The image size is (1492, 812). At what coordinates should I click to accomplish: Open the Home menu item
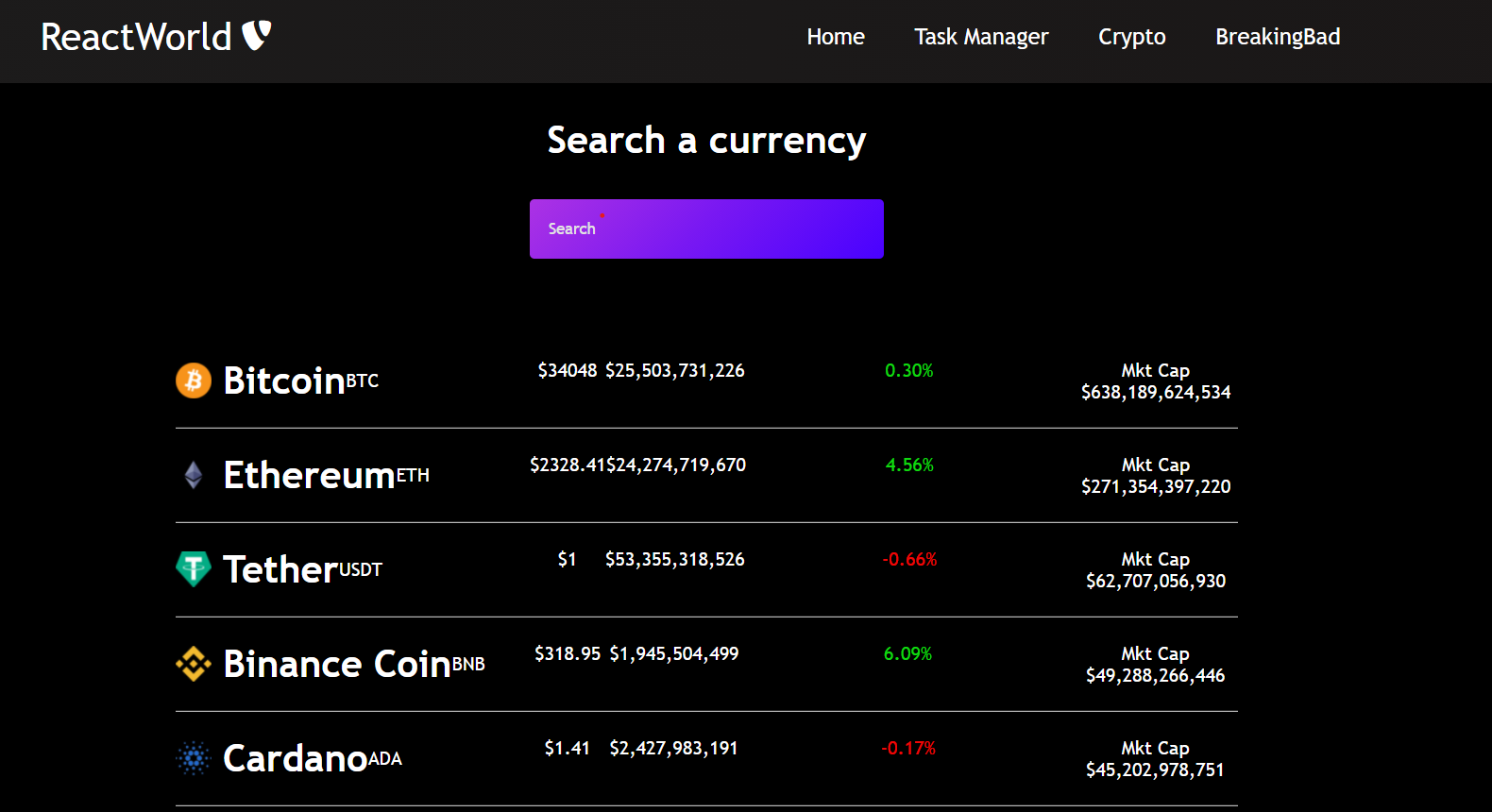tap(836, 37)
